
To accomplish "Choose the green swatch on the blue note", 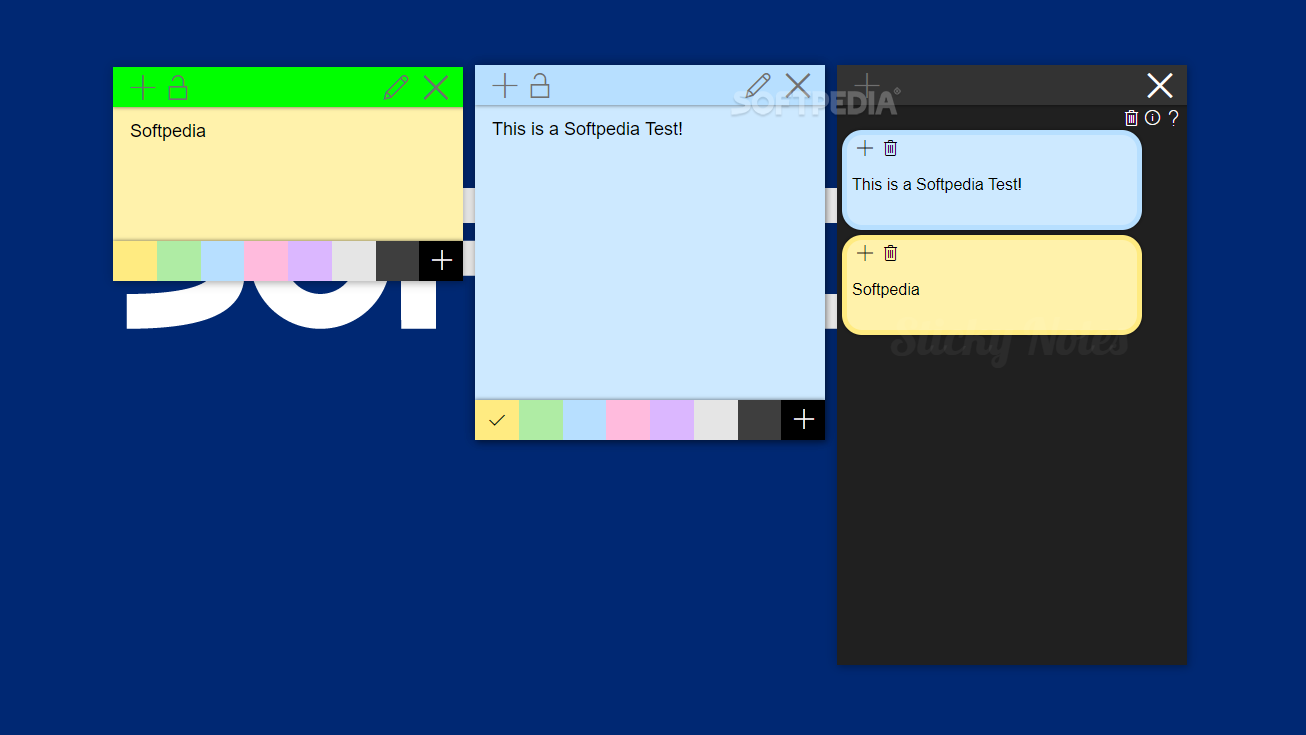I will point(541,420).
